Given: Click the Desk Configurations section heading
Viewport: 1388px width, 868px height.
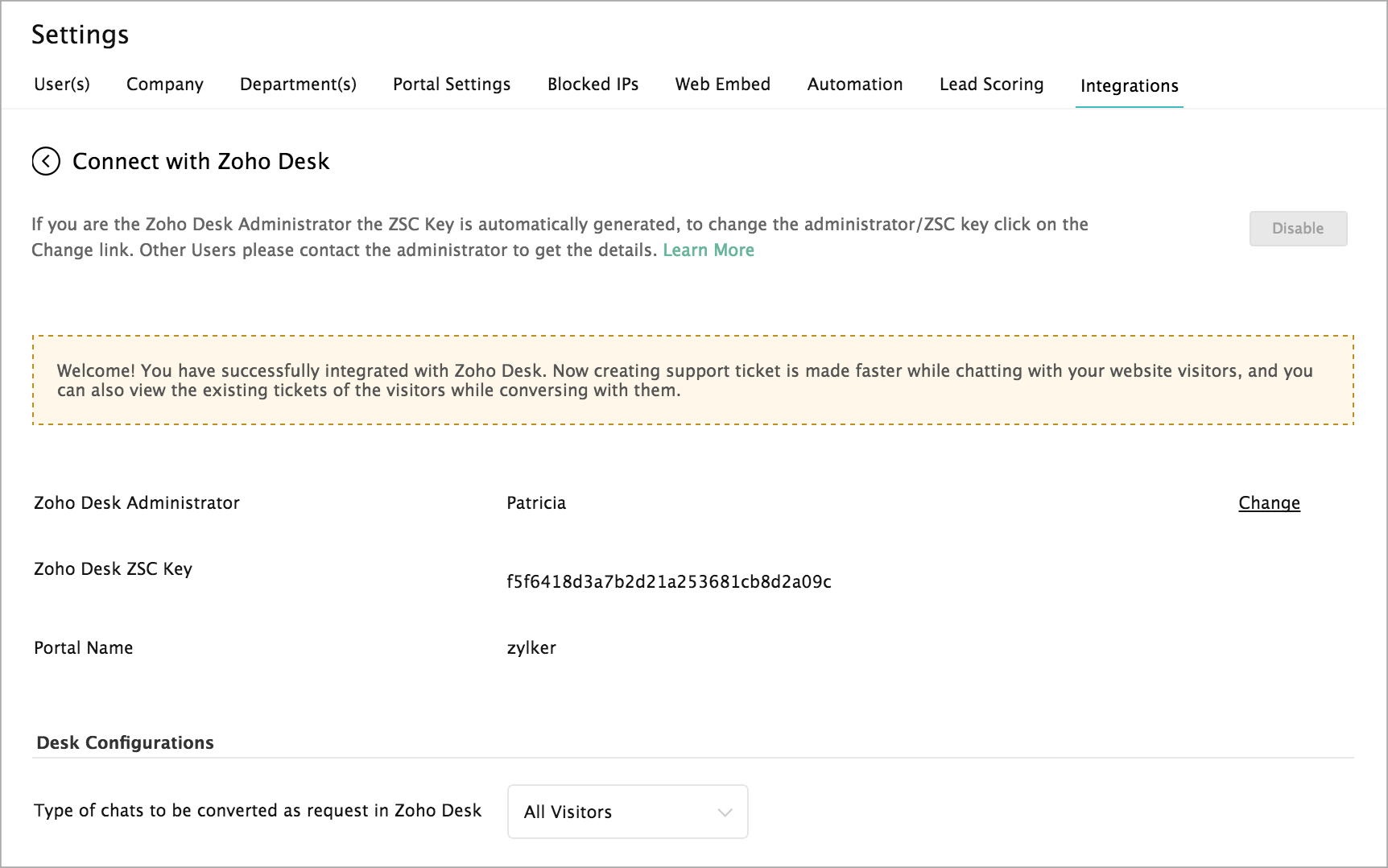Looking at the screenshot, I should click(x=125, y=743).
